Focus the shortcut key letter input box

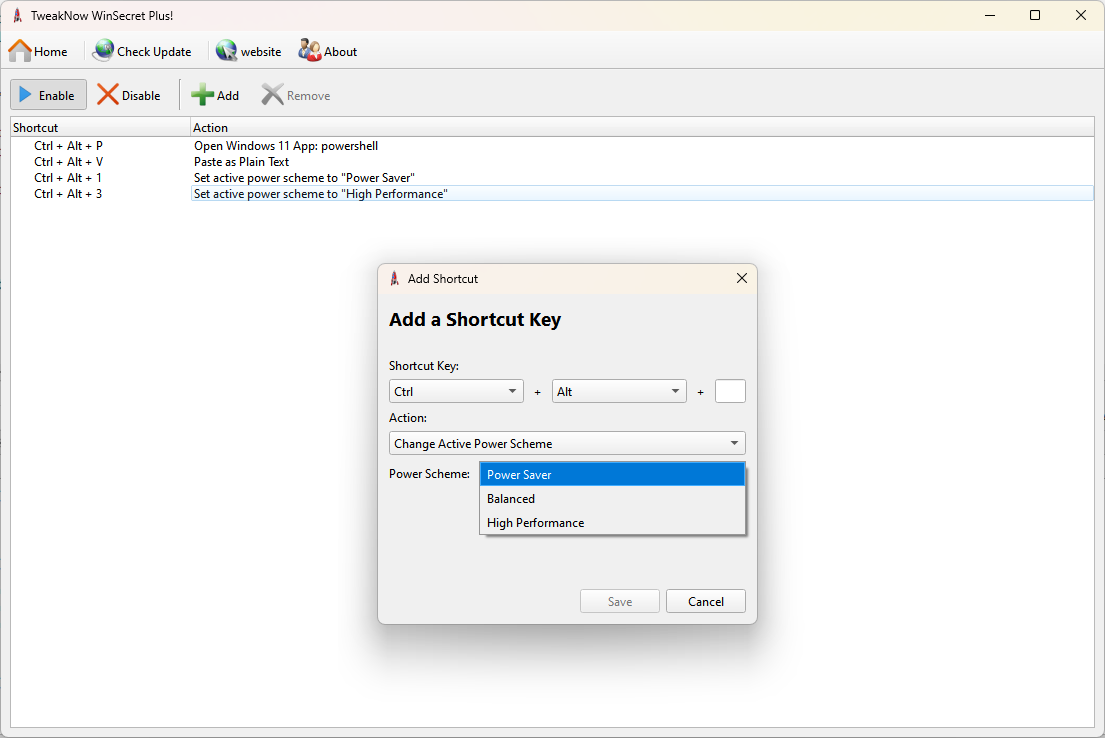tap(730, 392)
